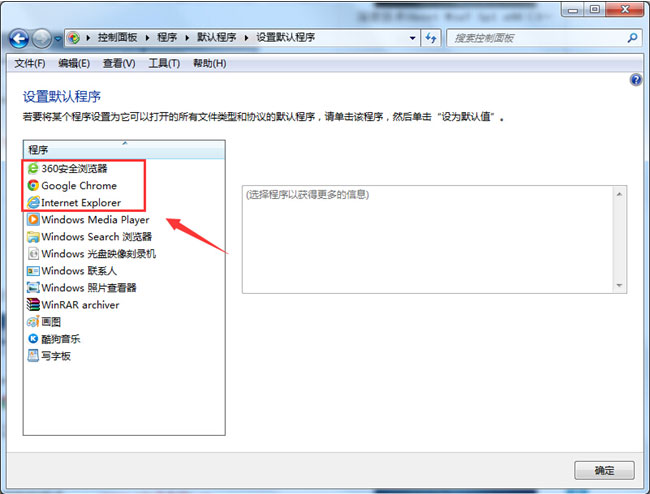
Task: Open the recent pages dropdown arrow
Action: point(58,39)
